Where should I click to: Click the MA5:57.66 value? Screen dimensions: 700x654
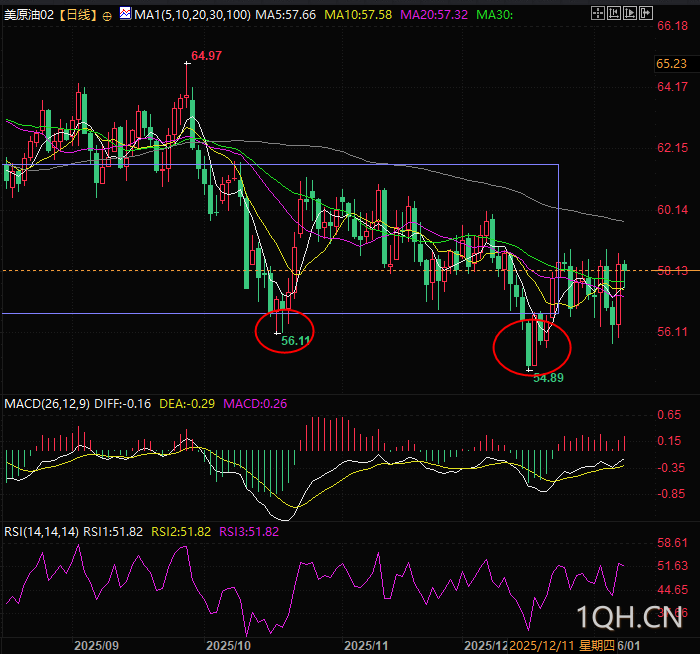click(285, 15)
